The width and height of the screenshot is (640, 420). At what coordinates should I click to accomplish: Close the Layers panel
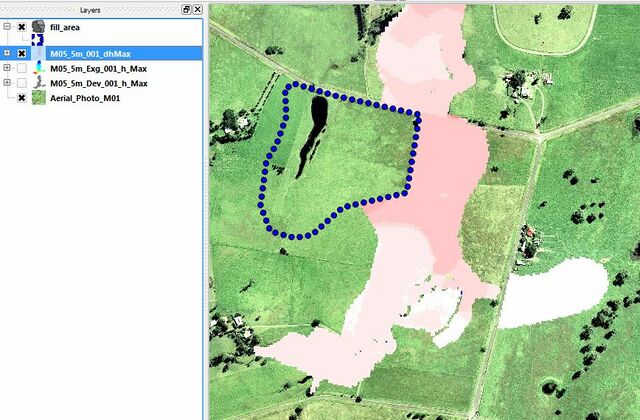pos(197,8)
